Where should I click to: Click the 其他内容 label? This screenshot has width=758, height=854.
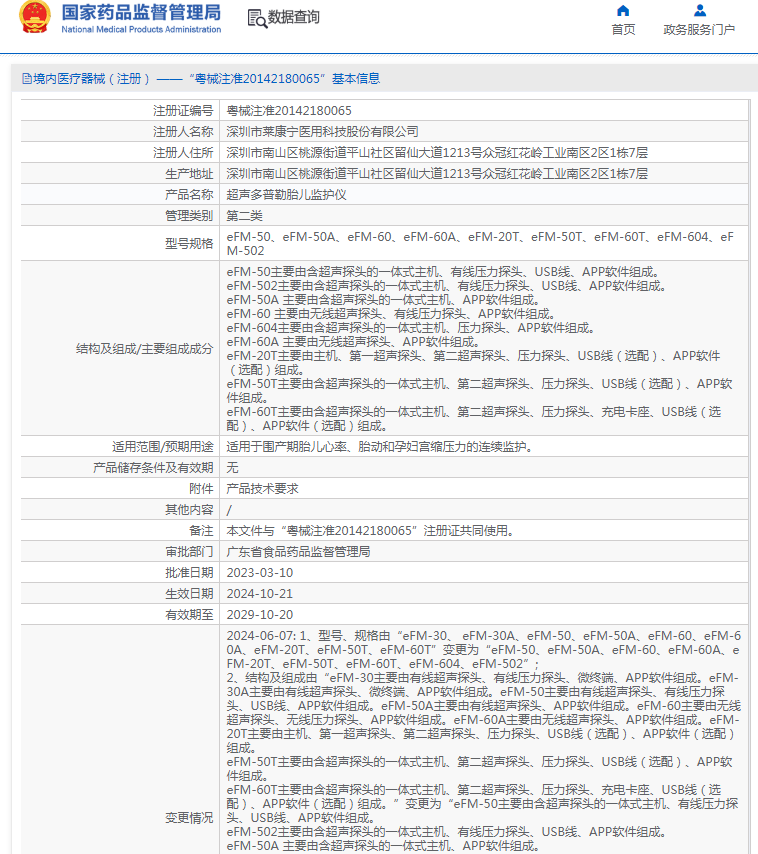pyautogui.click(x=189, y=510)
